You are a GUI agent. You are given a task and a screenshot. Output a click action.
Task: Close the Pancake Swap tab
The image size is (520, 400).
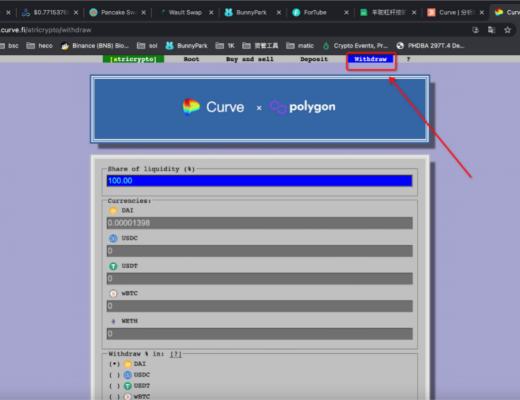143,13
